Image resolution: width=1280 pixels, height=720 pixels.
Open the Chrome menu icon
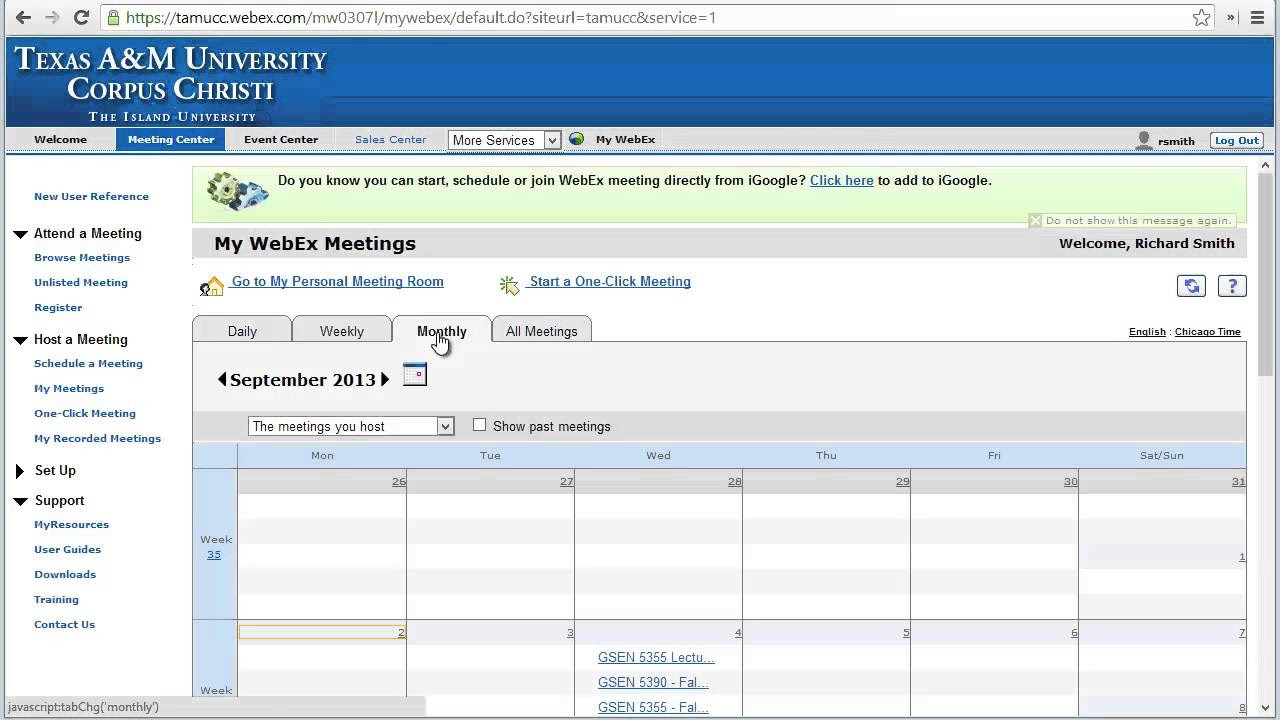click(x=1258, y=17)
